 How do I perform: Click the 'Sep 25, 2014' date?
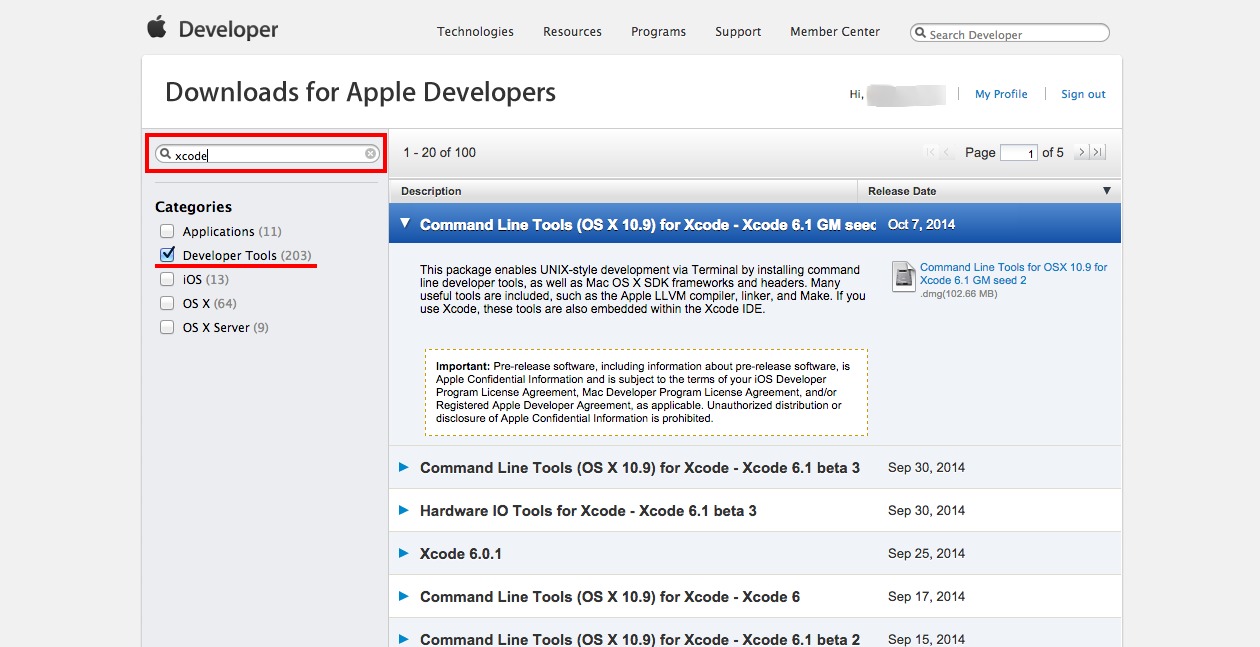926,553
